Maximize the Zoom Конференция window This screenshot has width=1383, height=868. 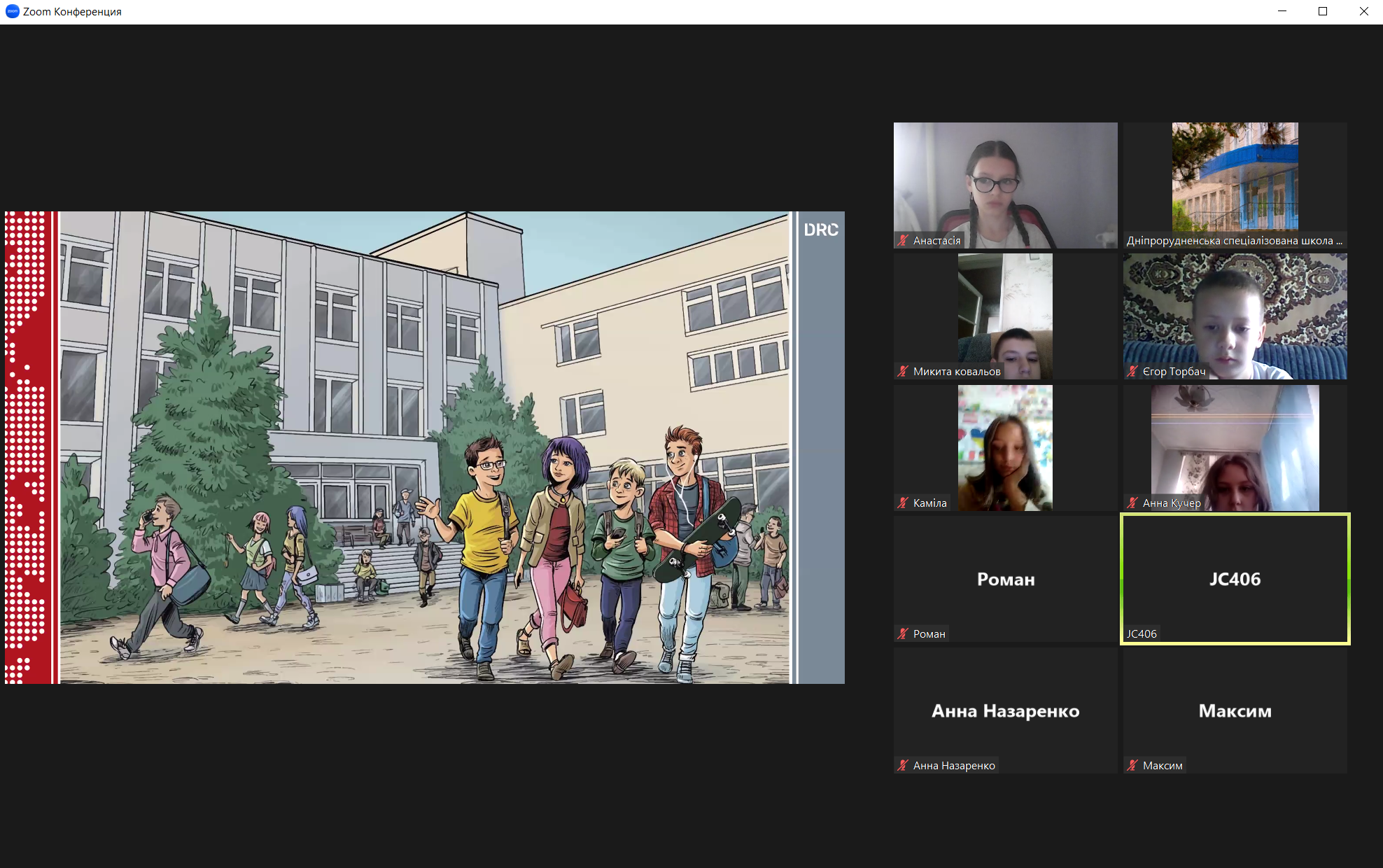pos(1323,11)
